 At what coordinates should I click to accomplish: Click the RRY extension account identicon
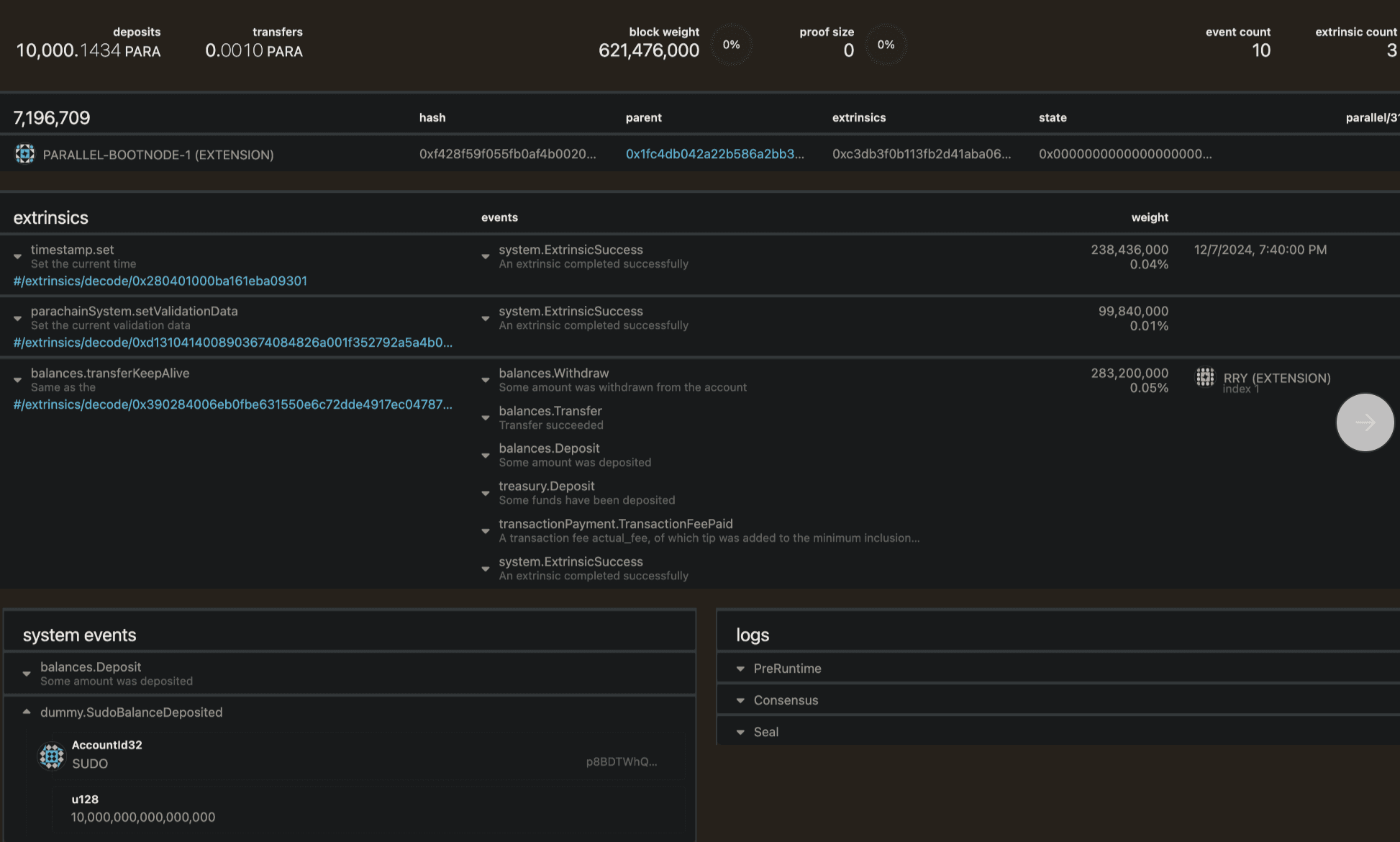click(1205, 377)
